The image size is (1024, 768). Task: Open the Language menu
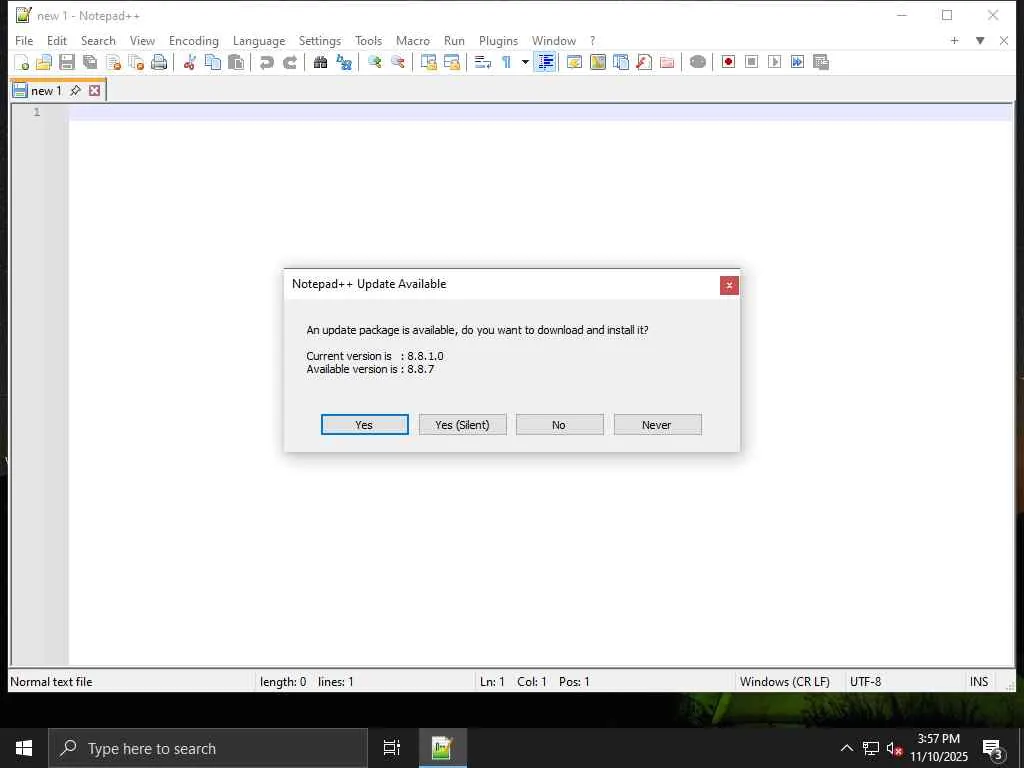[259, 40]
